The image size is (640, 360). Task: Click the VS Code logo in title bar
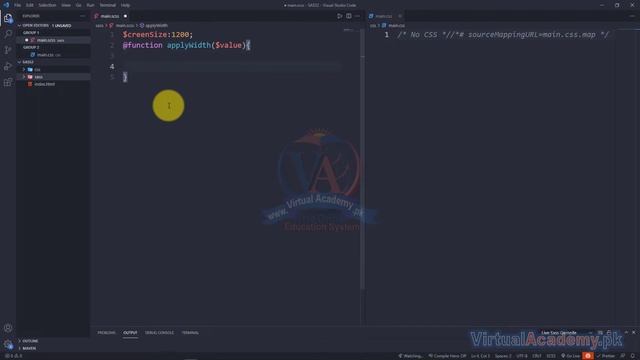6,5
